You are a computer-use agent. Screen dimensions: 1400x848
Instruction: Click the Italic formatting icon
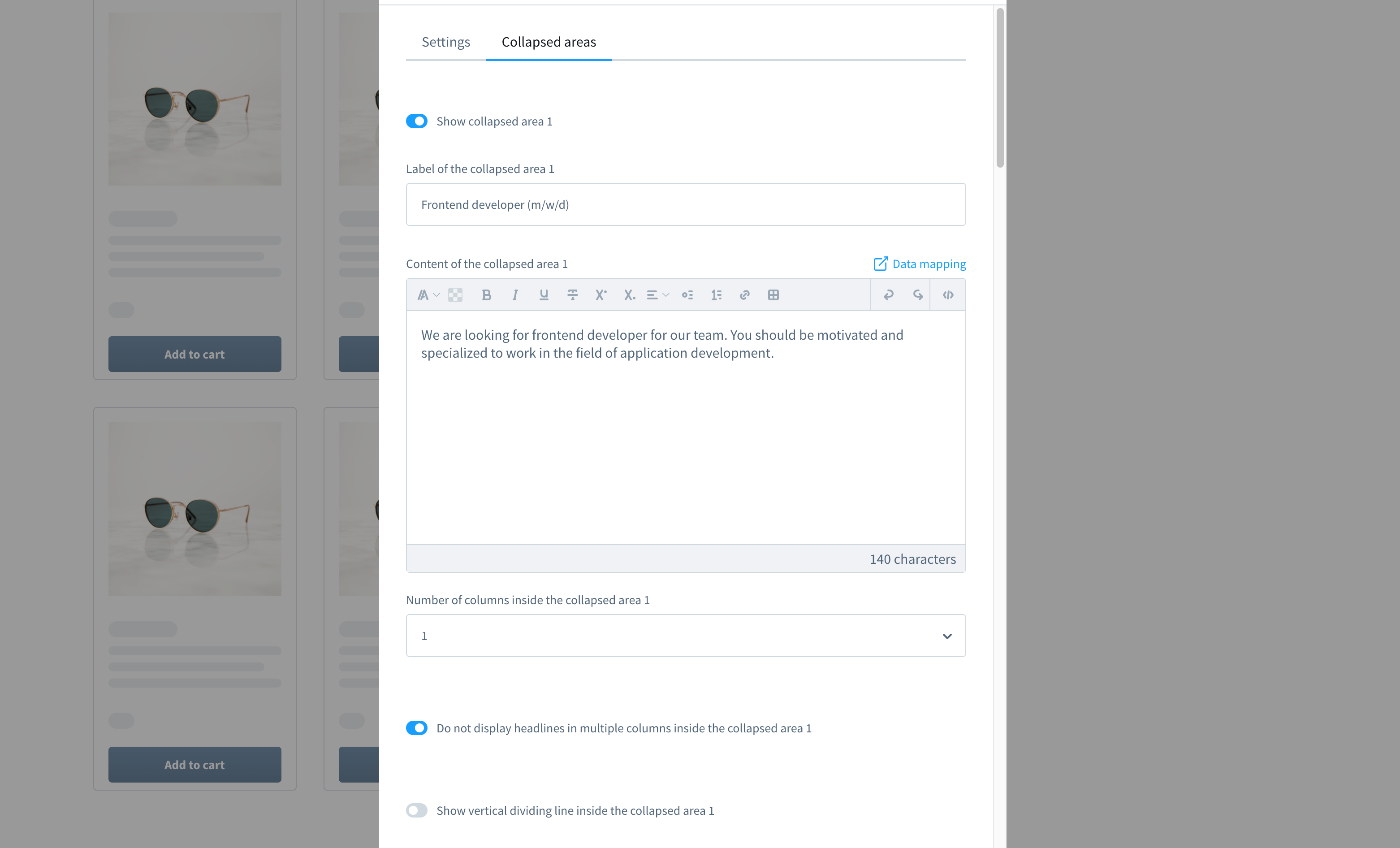514,294
